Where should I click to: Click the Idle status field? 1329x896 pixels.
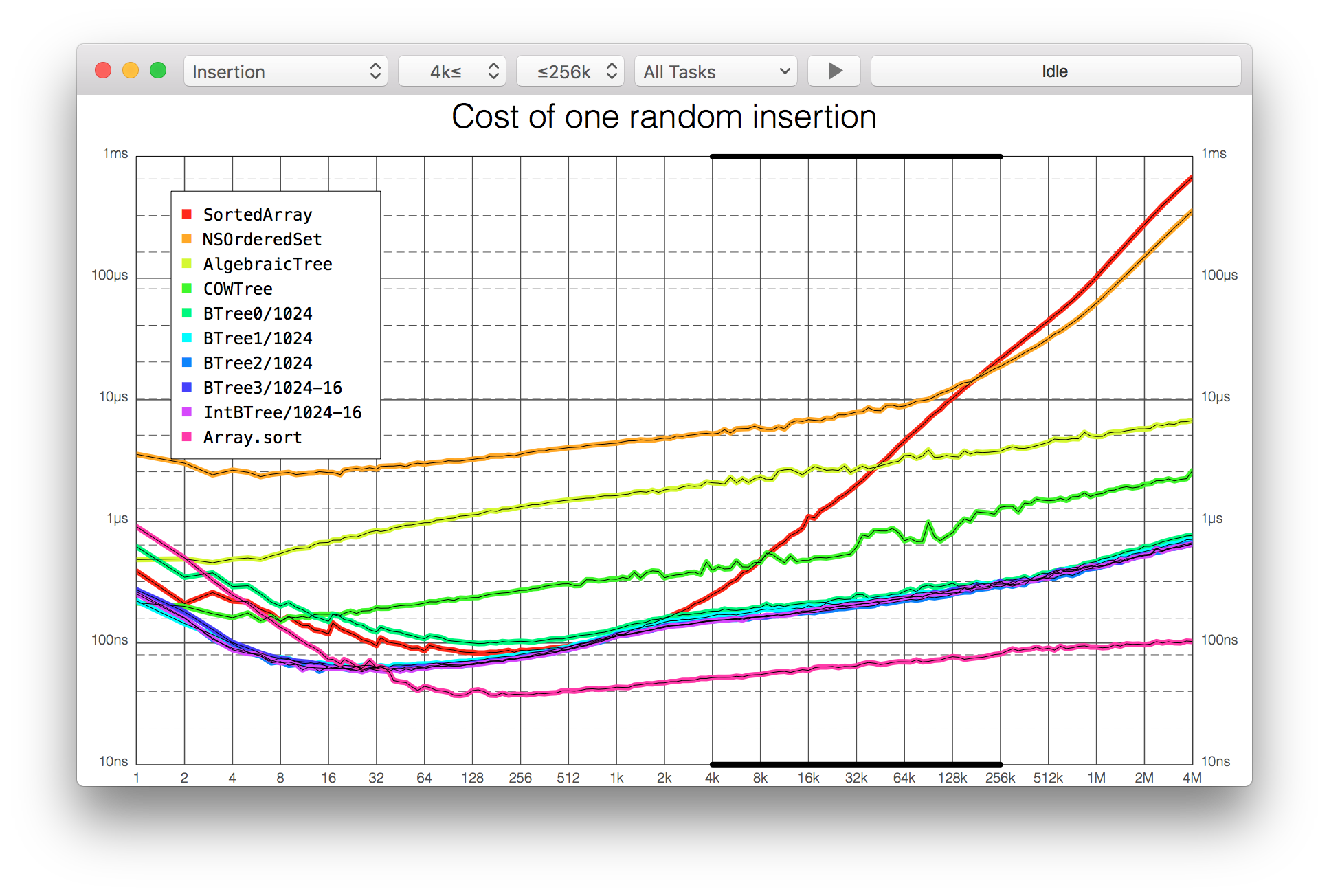point(1055,71)
